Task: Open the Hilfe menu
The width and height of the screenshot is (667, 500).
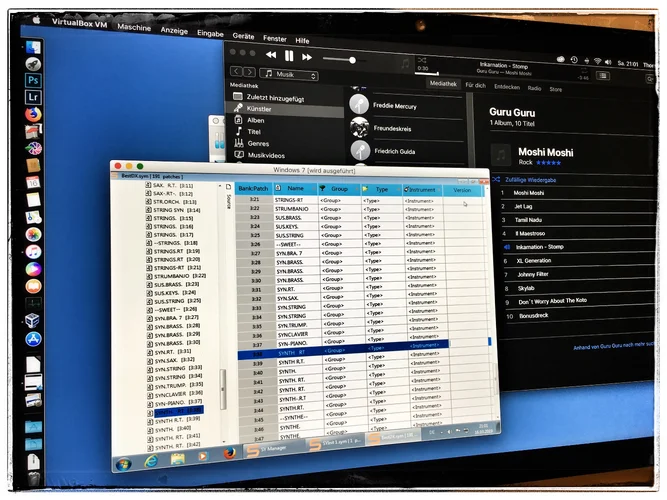Action: point(302,41)
